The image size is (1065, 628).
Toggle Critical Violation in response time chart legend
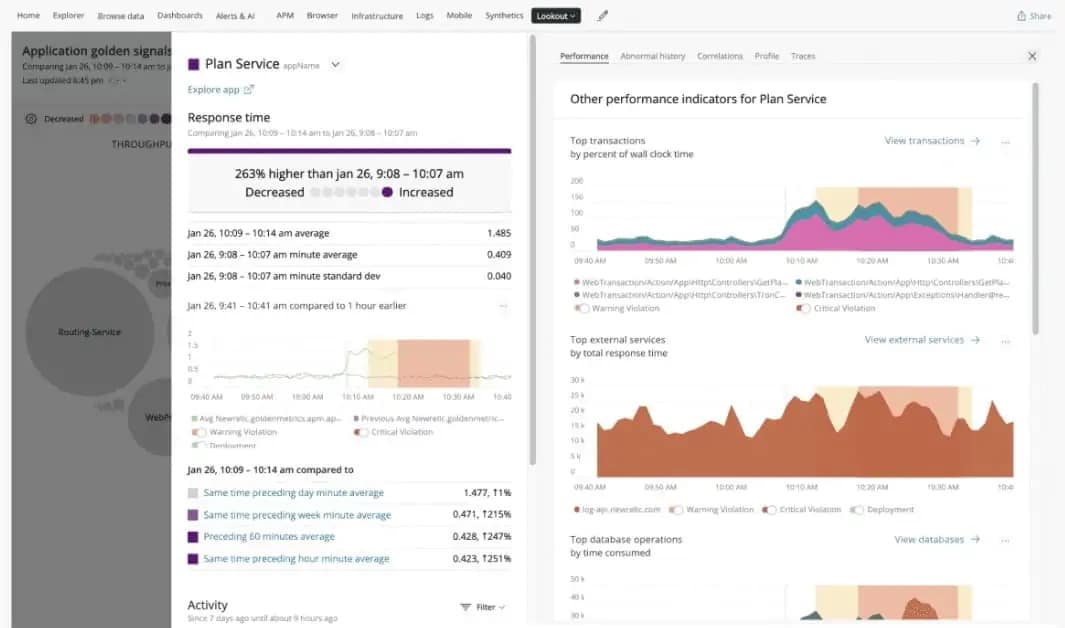point(361,432)
